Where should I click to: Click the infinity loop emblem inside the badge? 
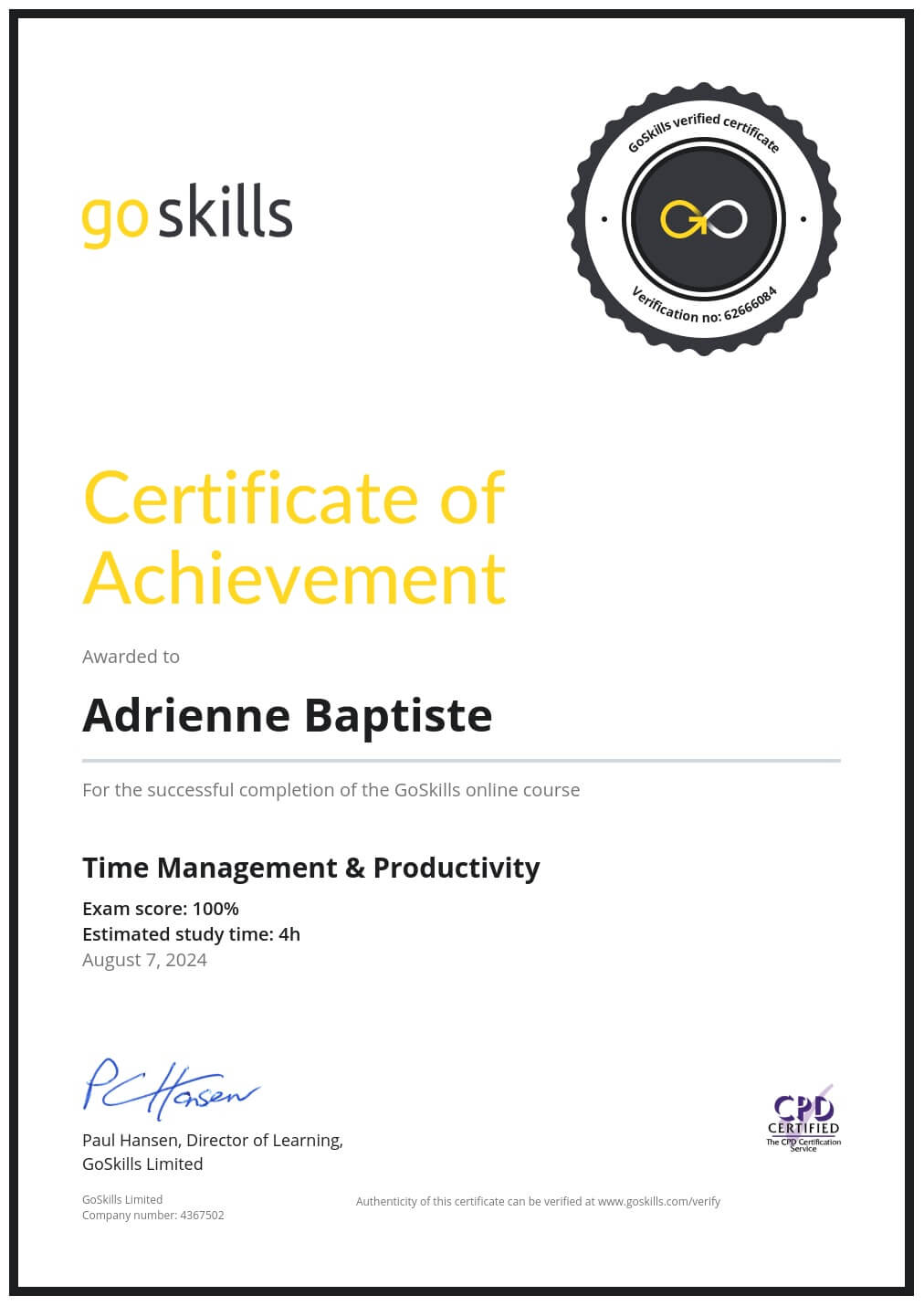coord(704,219)
